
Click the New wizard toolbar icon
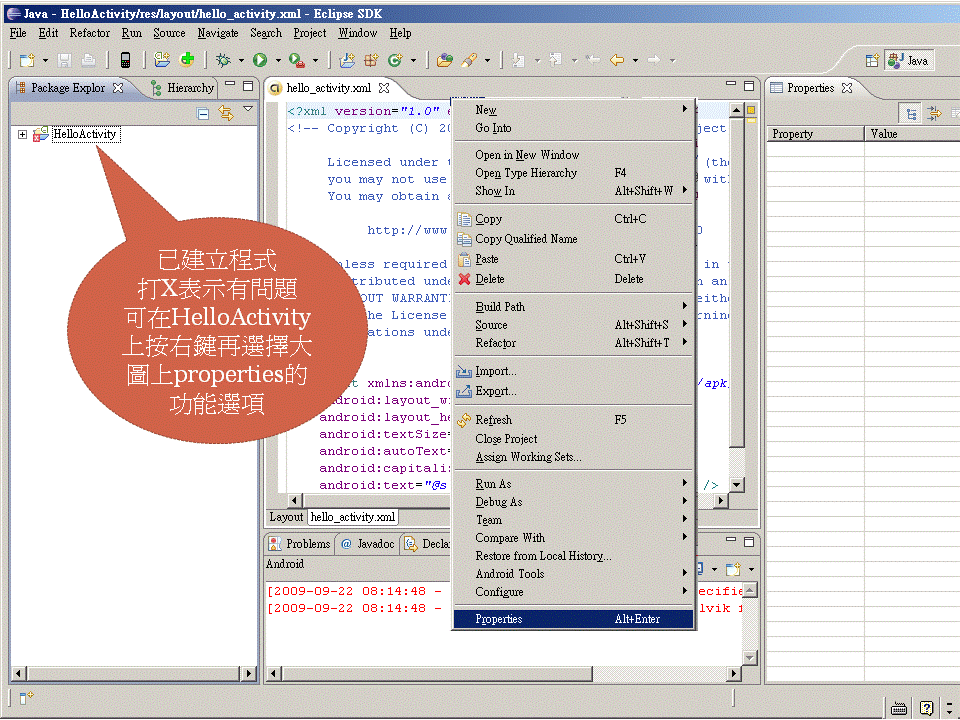[x=28, y=60]
